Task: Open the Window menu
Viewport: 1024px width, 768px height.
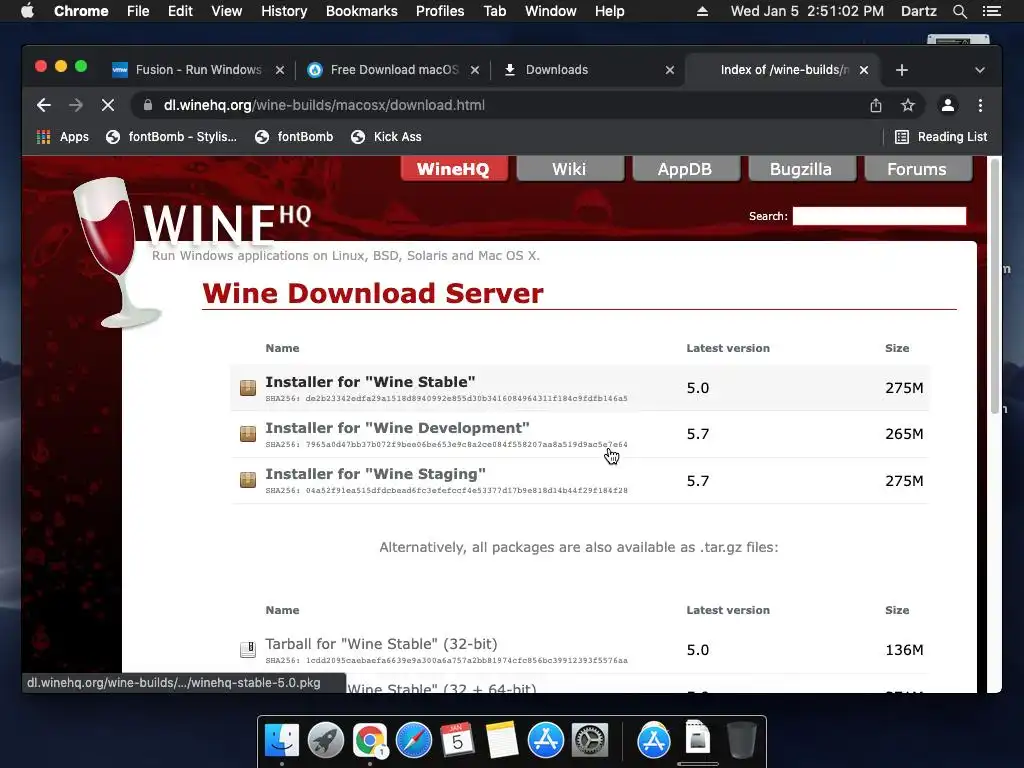Action: point(551,11)
